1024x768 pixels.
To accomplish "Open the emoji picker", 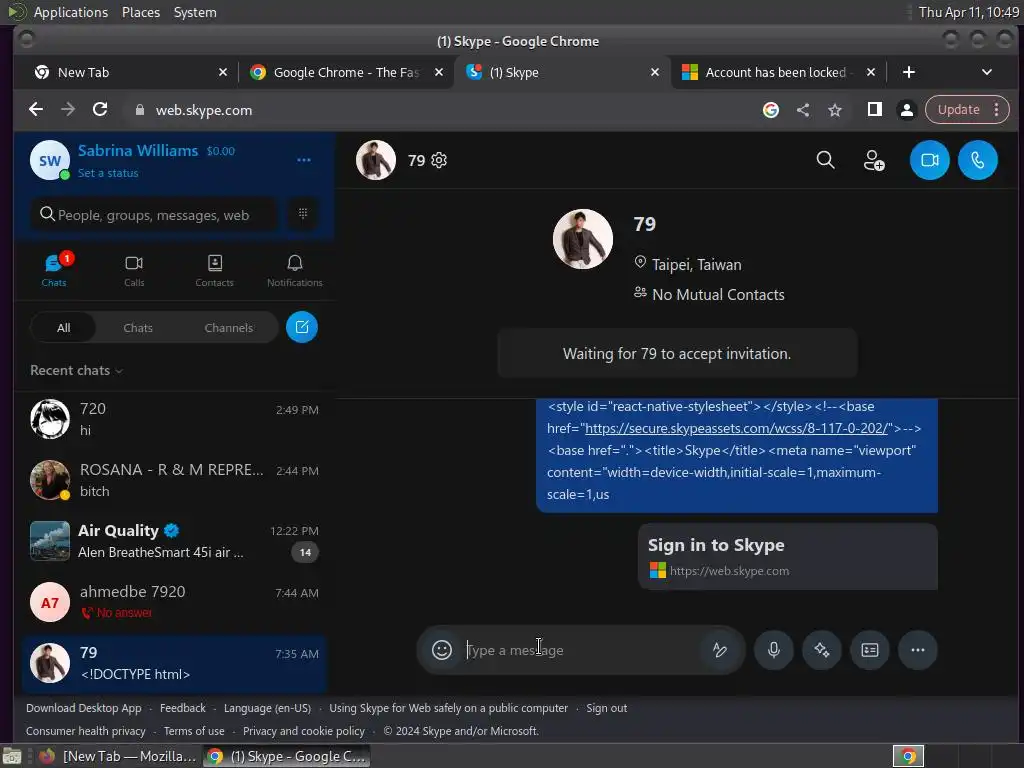I will tap(442, 650).
